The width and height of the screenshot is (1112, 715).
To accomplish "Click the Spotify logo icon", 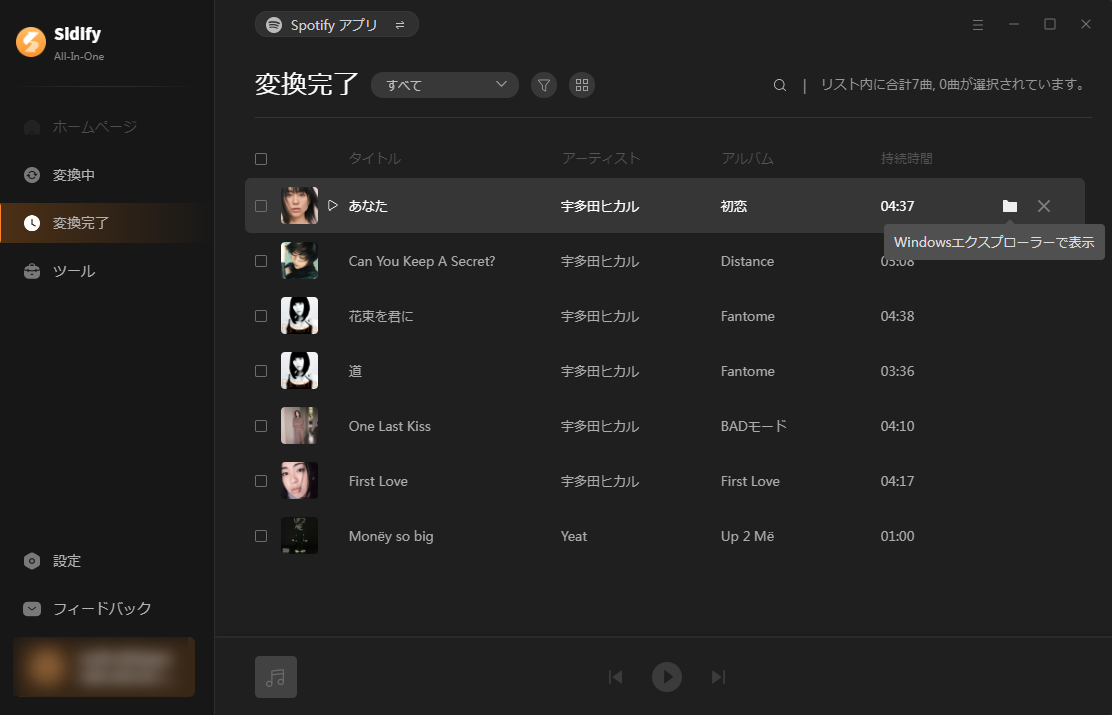I will tap(274, 25).
